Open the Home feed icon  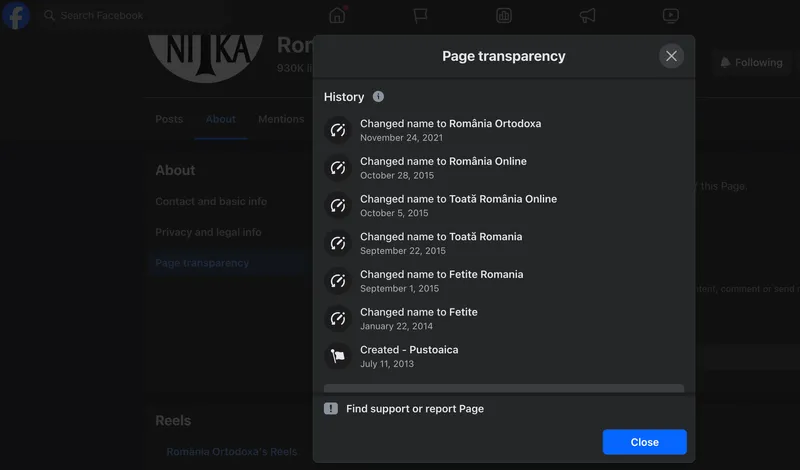[337, 15]
